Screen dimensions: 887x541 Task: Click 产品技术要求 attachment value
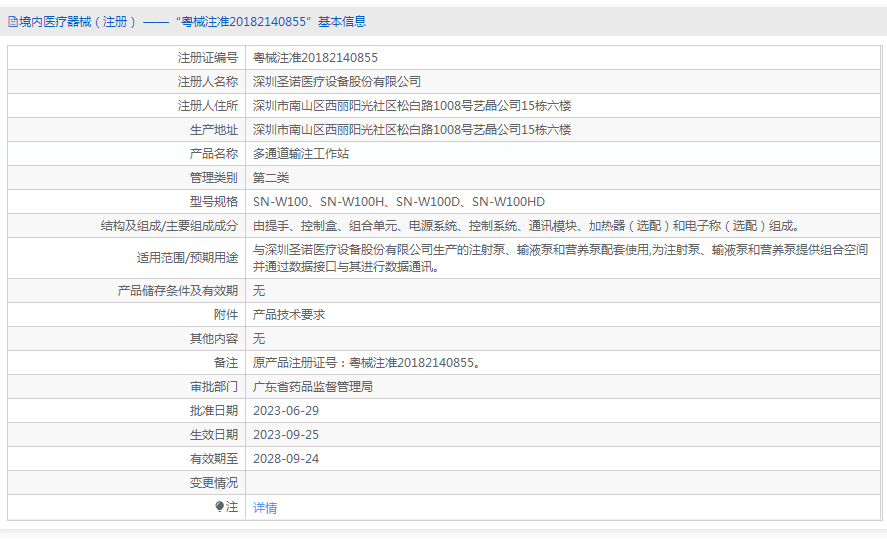tap(289, 315)
